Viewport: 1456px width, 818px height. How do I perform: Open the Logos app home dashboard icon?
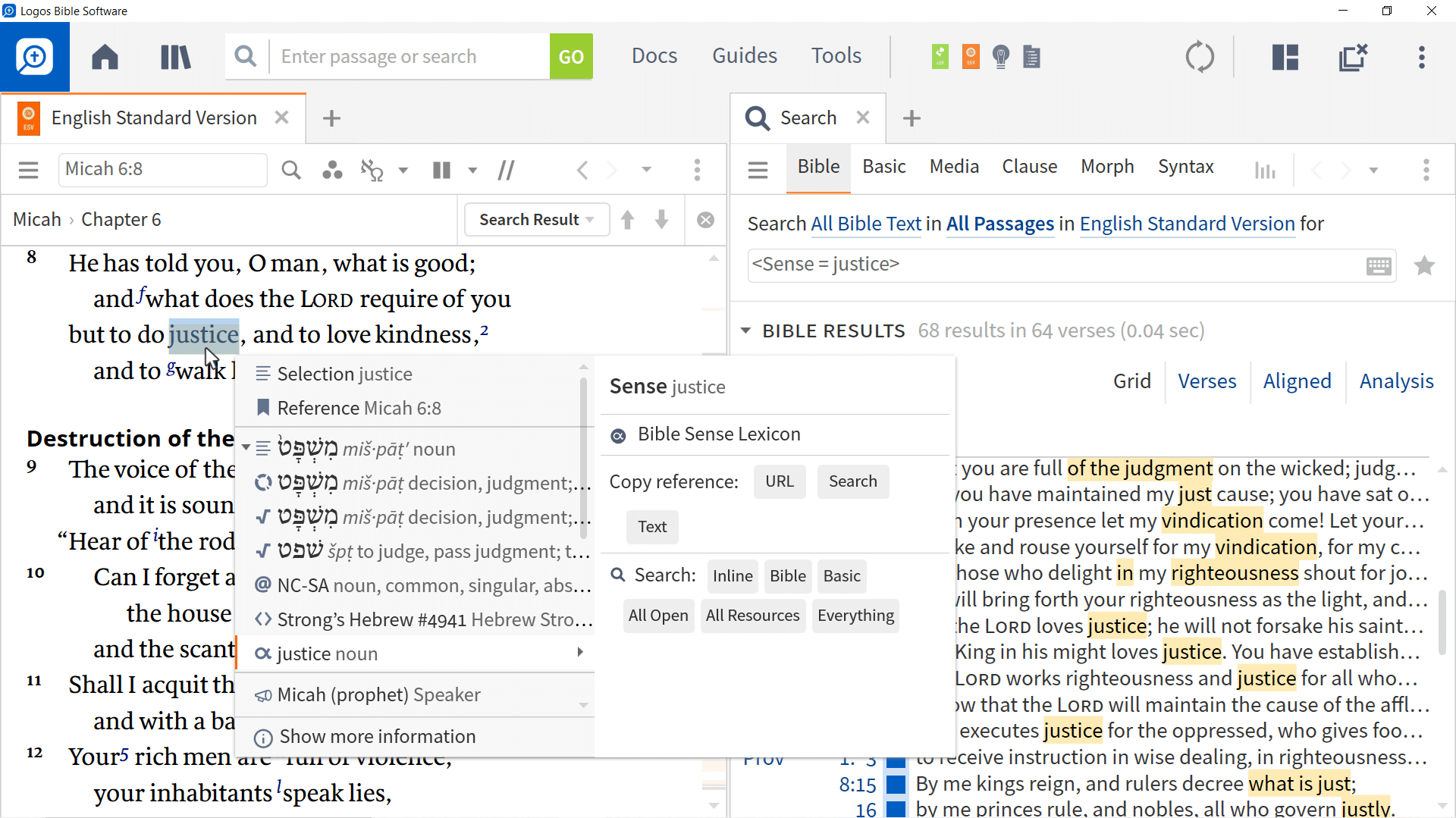point(34,57)
